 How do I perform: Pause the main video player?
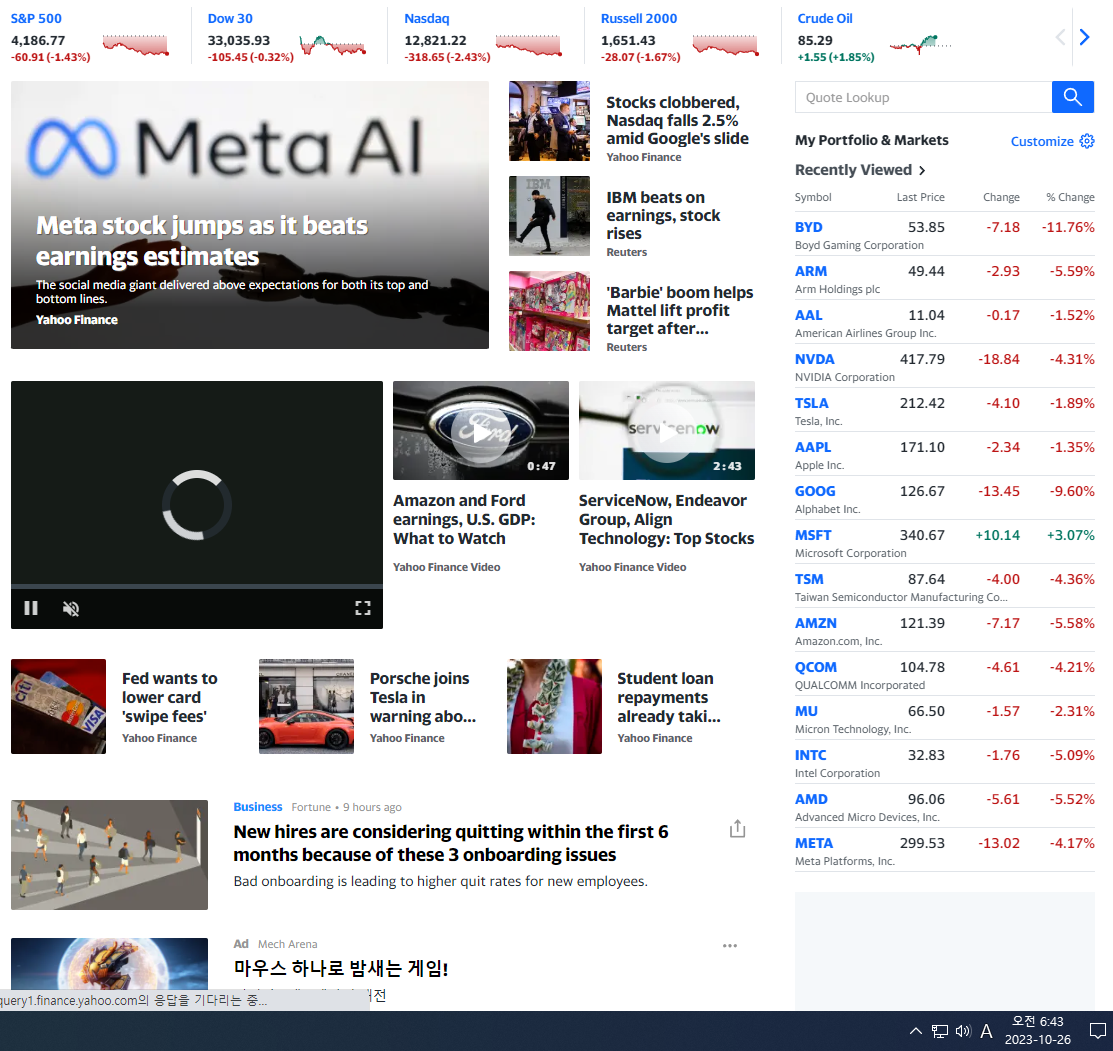(31, 608)
